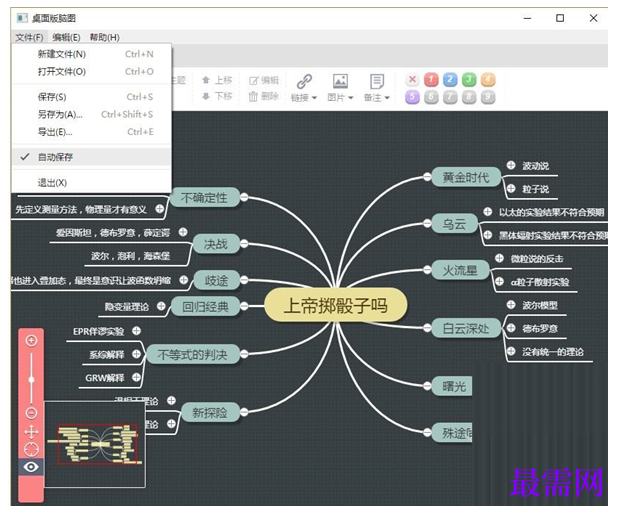Click the blue priority 2 icon
The height and width of the screenshot is (514, 622).
450,80
